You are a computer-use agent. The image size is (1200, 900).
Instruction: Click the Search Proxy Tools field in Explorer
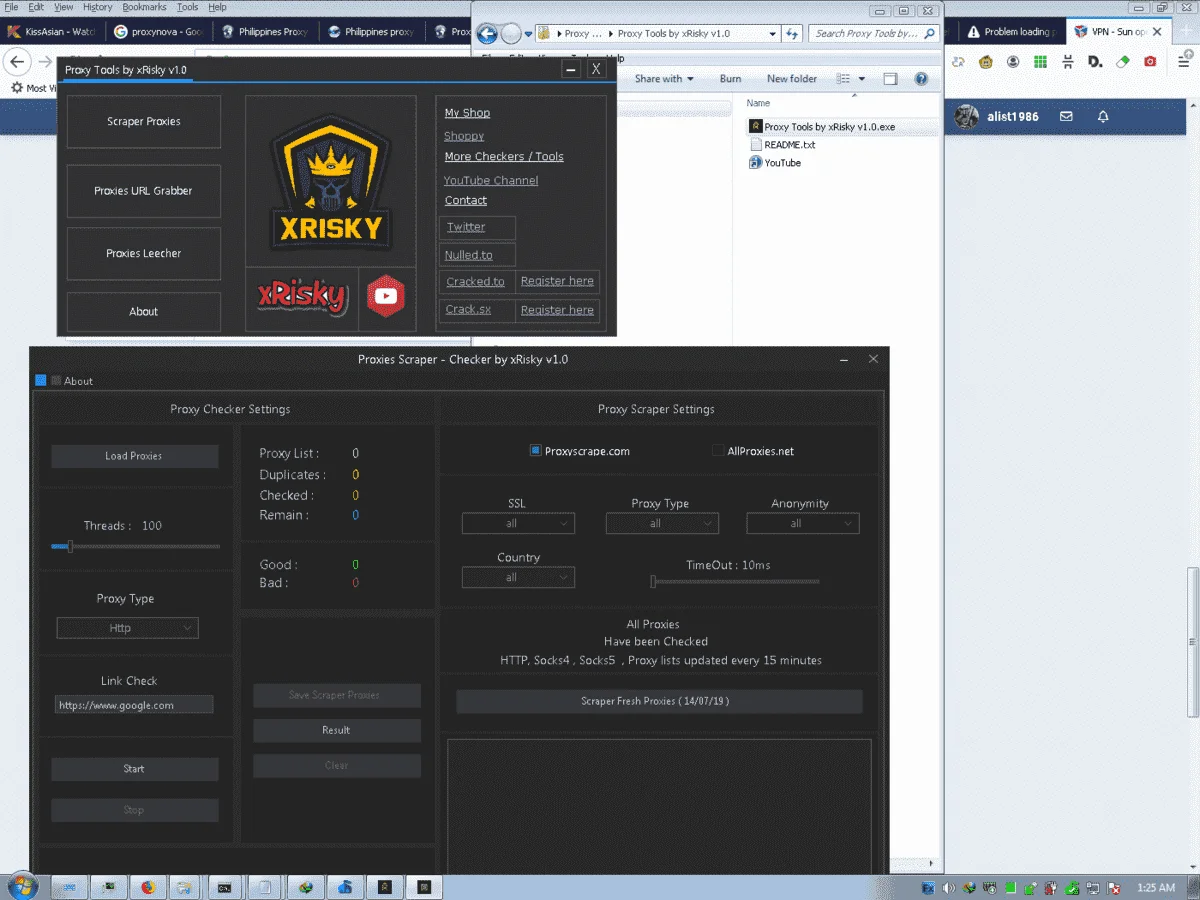click(873, 34)
